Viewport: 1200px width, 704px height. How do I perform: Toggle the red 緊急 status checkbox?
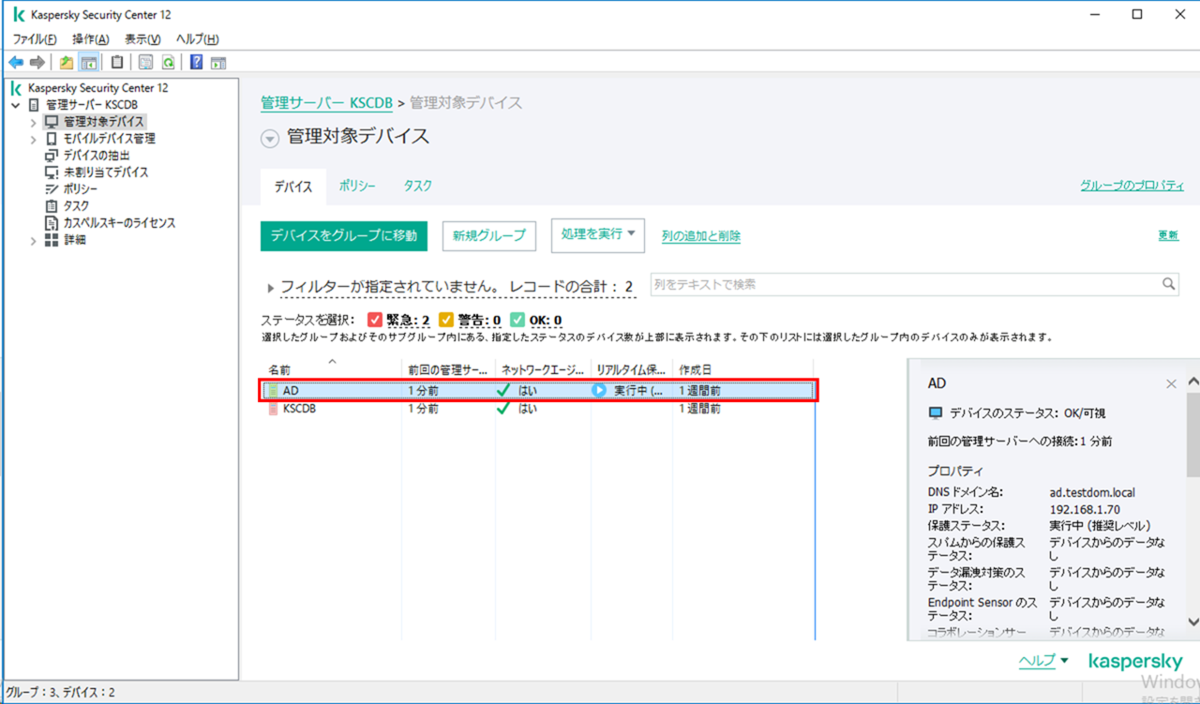coord(375,321)
